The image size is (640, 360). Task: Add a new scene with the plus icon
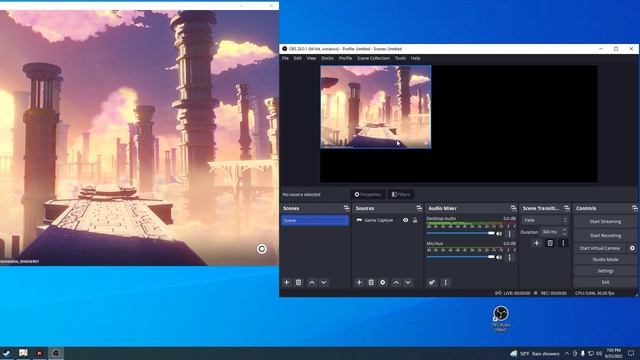click(287, 282)
